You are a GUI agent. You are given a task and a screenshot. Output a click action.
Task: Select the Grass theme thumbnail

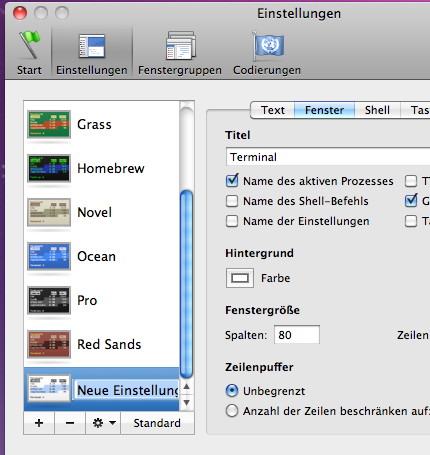coord(49,124)
